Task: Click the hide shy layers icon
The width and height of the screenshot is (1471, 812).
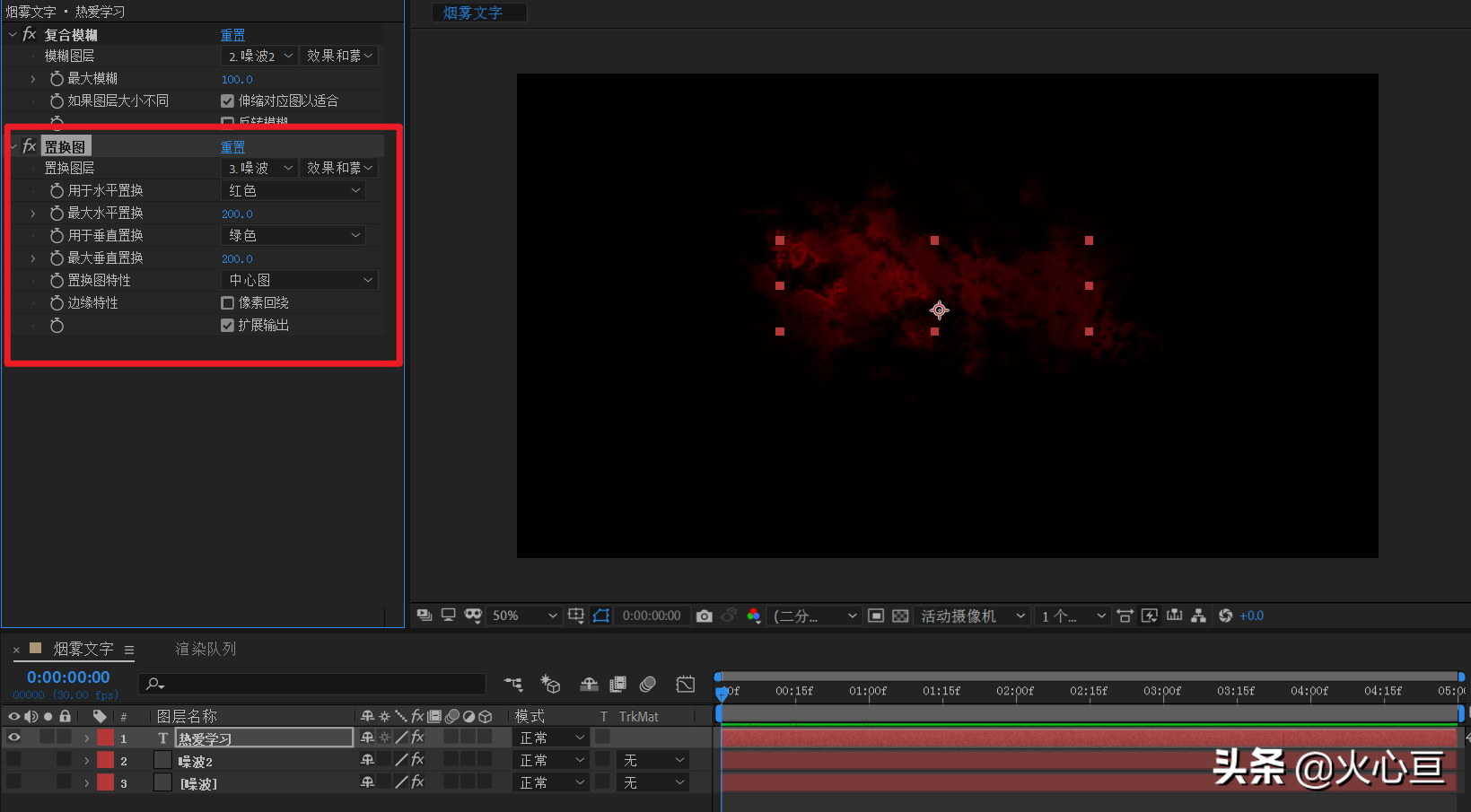Action: (589, 685)
